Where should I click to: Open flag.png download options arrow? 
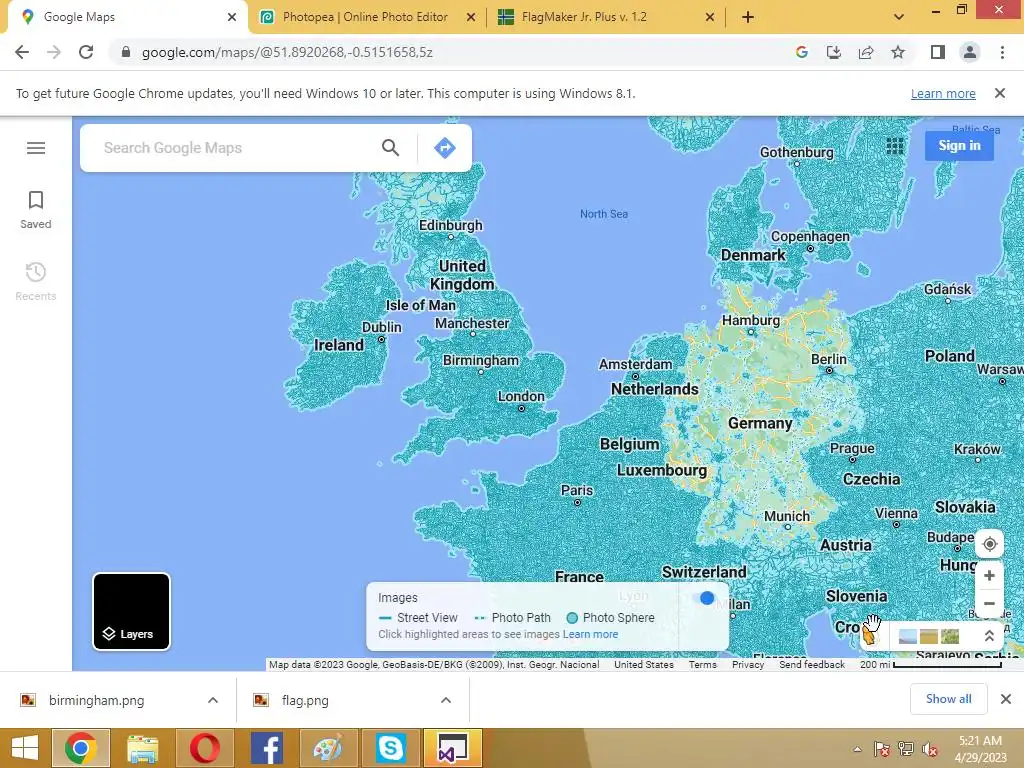click(x=446, y=700)
